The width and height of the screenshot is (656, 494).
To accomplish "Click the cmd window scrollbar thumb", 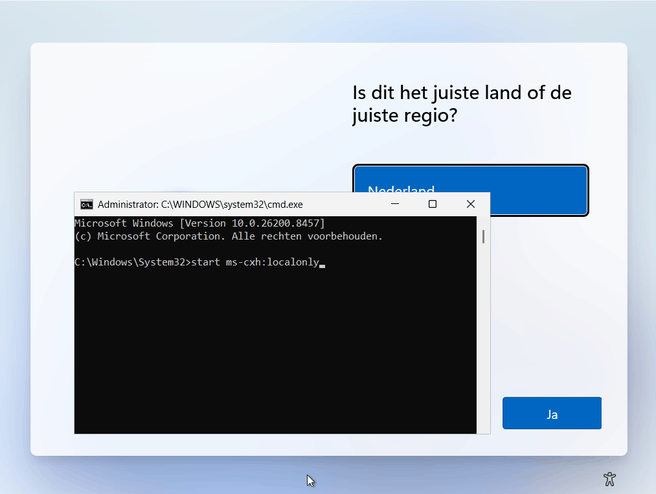I will point(483,237).
